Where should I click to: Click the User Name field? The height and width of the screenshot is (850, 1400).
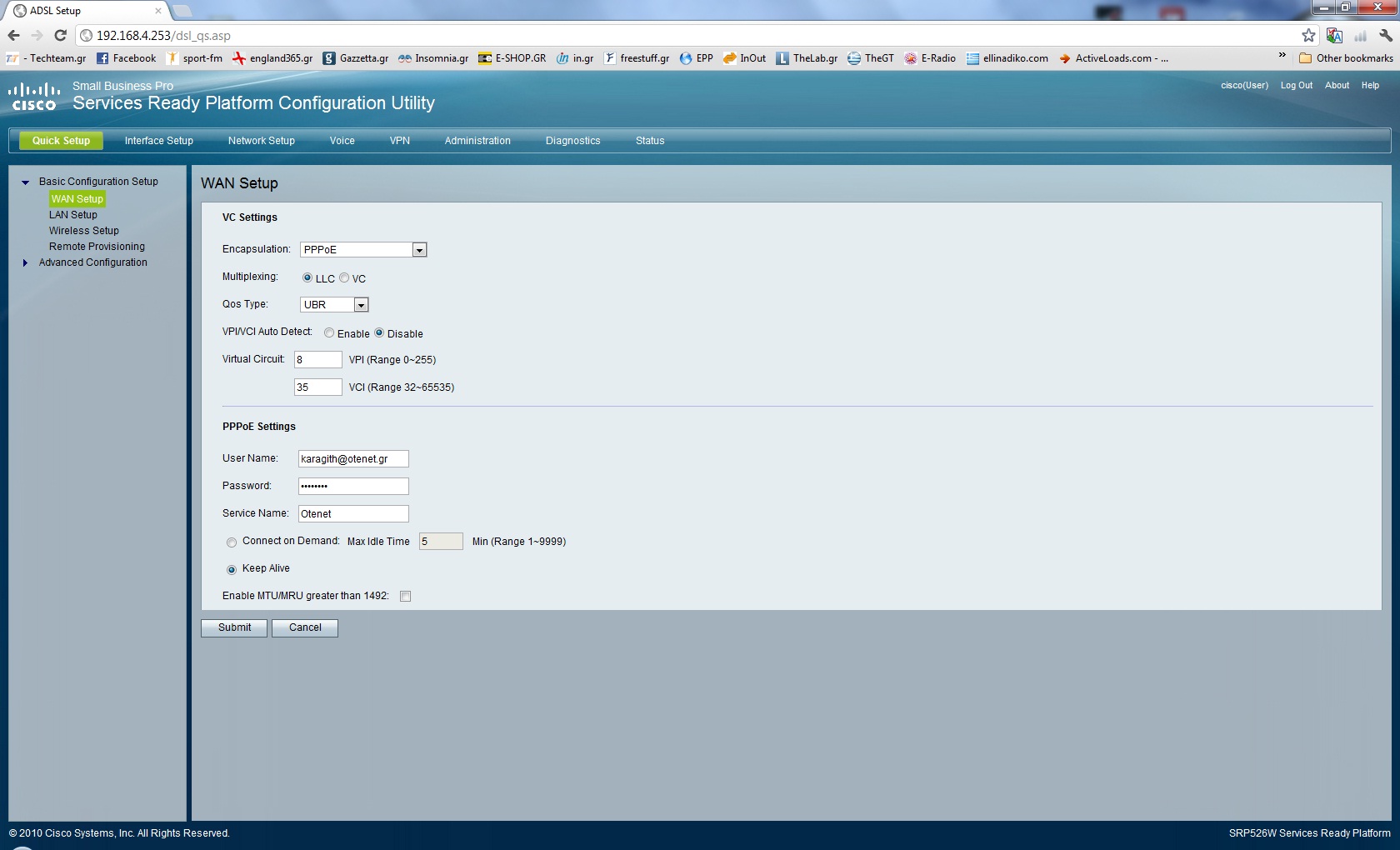(354, 459)
